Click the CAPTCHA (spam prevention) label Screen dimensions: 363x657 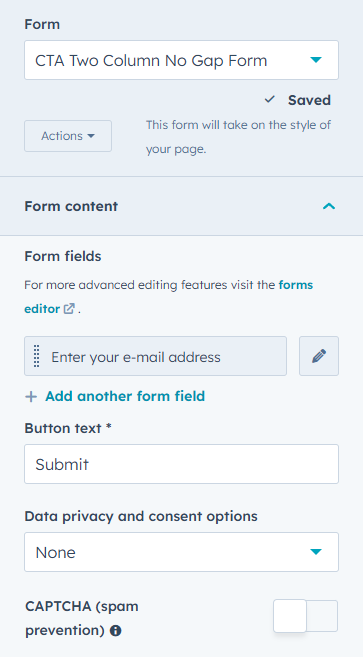point(82,618)
